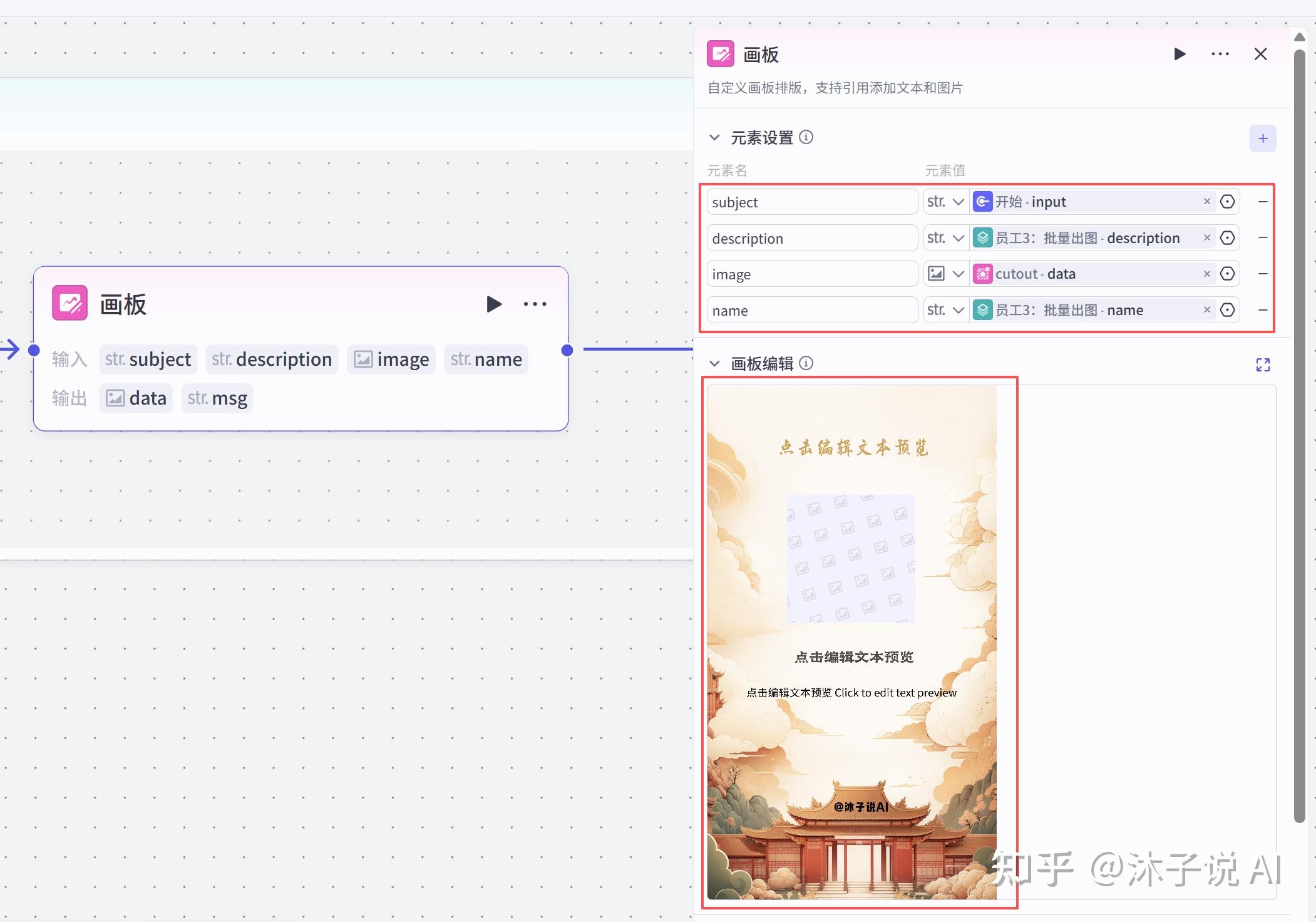Click info icon next to 元素设置
Viewport: 1316px width, 922px height.
click(x=806, y=137)
